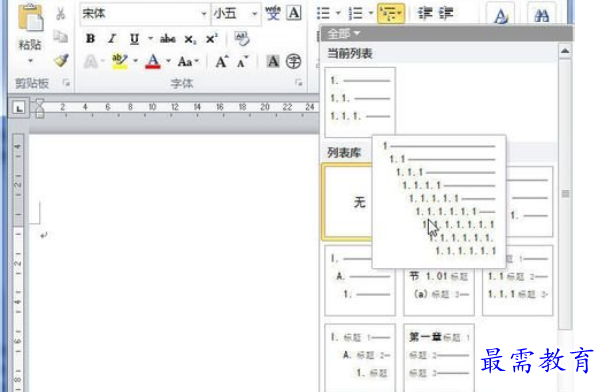This screenshot has width=602, height=392.
Task: Click the gallery vertical scrollbar thumb
Action: (x=565, y=194)
